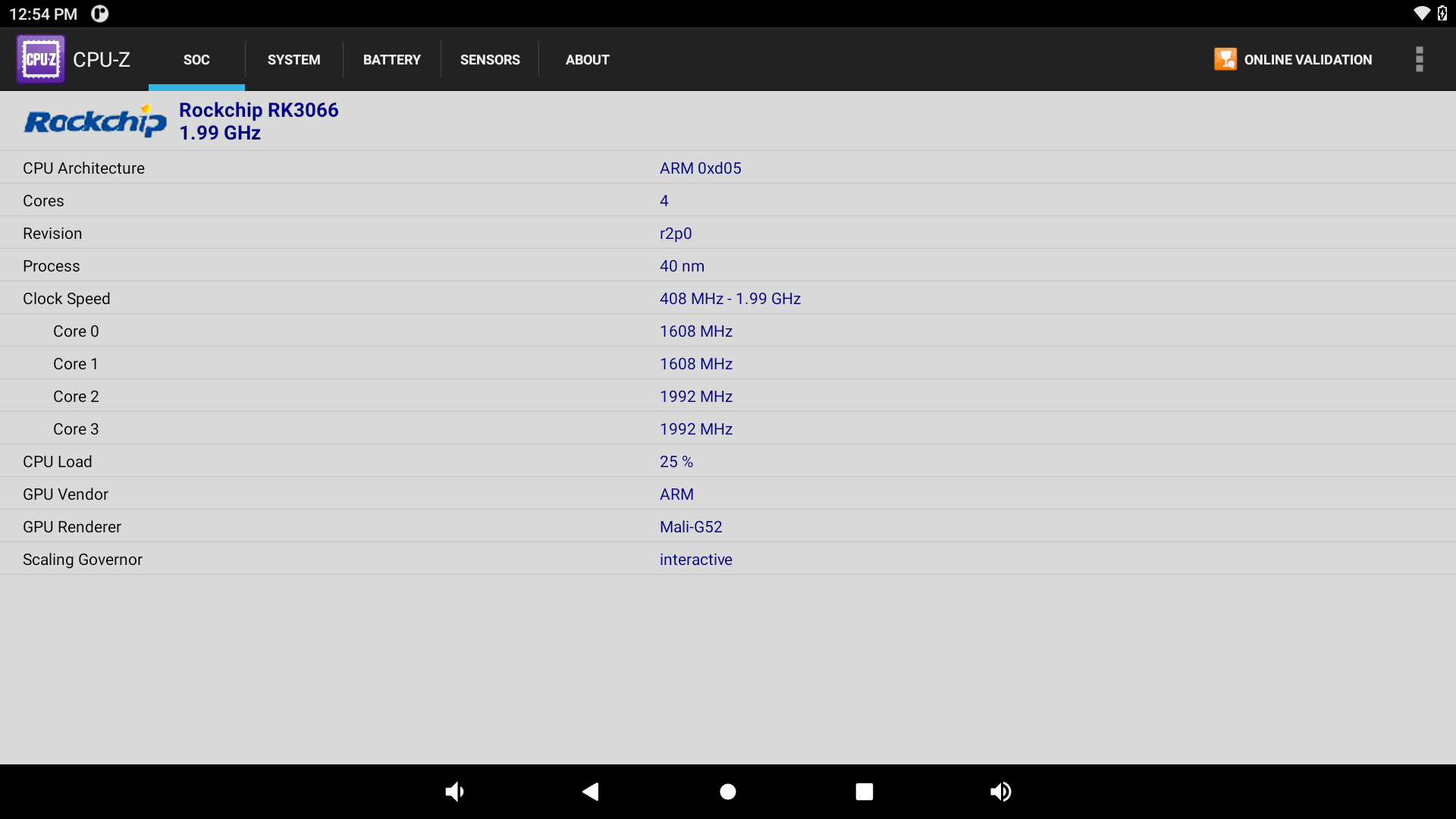Tap the CPU-Z title text
This screenshot has height=819, width=1456.
102,59
